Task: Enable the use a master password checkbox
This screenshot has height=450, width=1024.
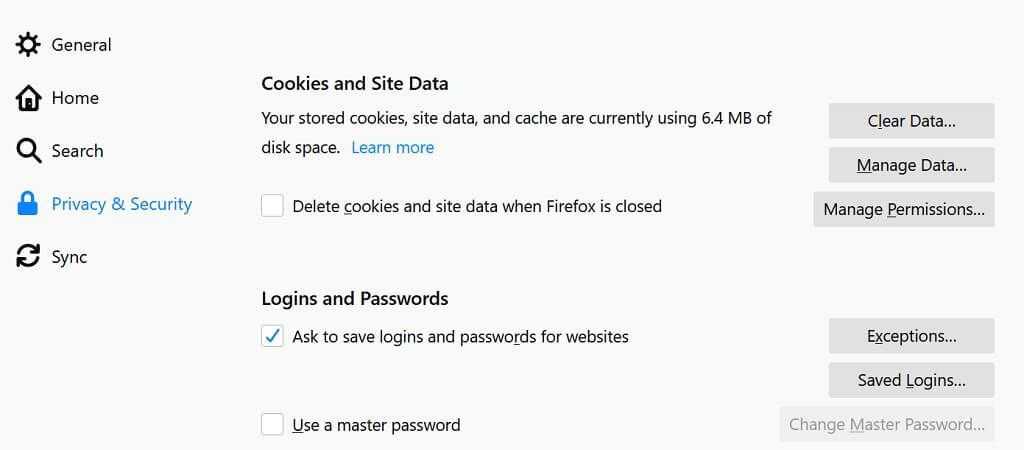Action: coord(272,424)
